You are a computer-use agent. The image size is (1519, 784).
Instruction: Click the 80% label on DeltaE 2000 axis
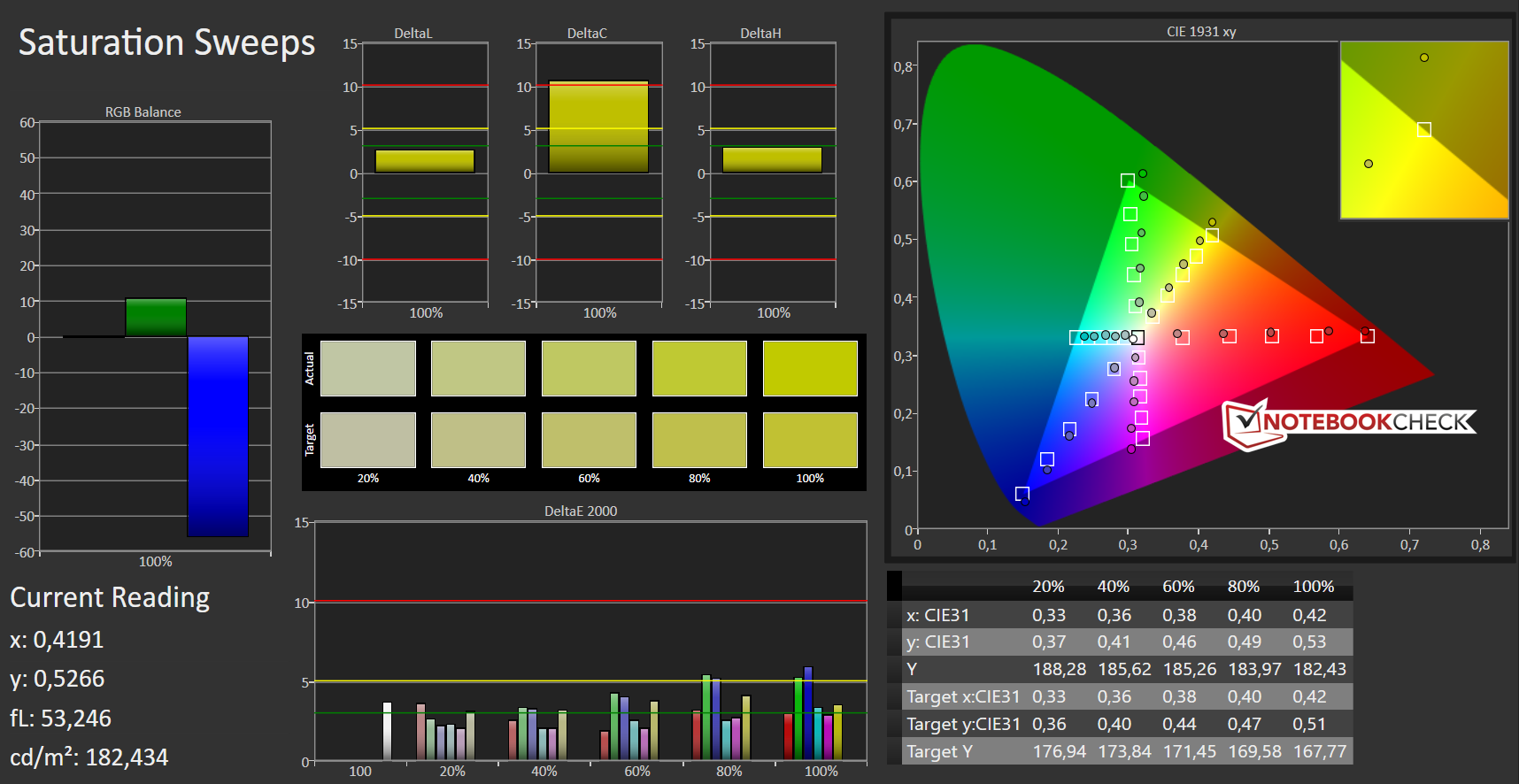[x=729, y=772]
